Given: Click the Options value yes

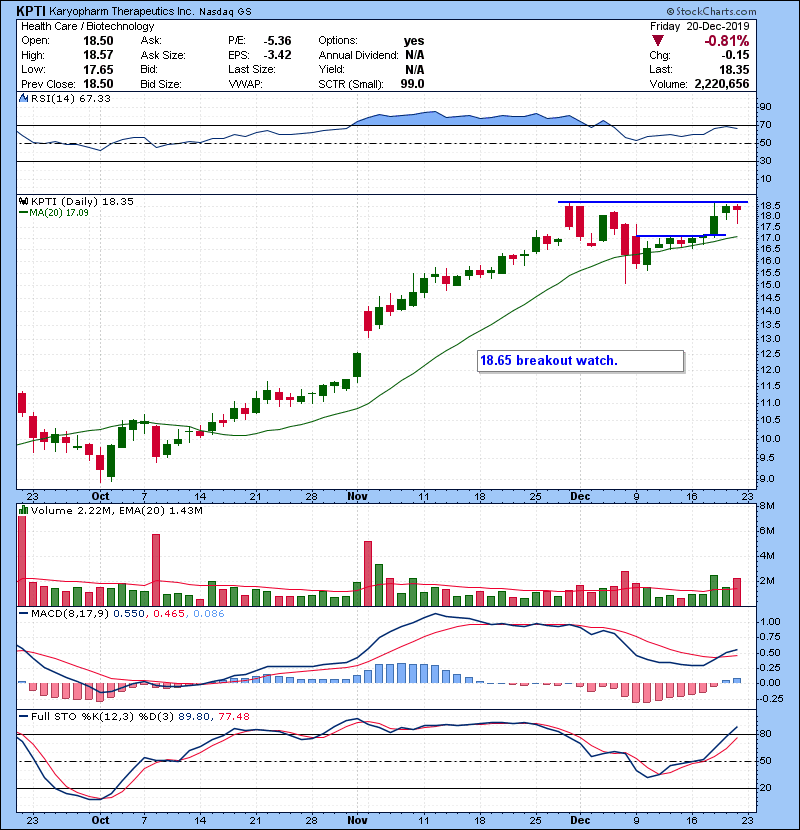Looking at the screenshot, I should click(x=414, y=41).
